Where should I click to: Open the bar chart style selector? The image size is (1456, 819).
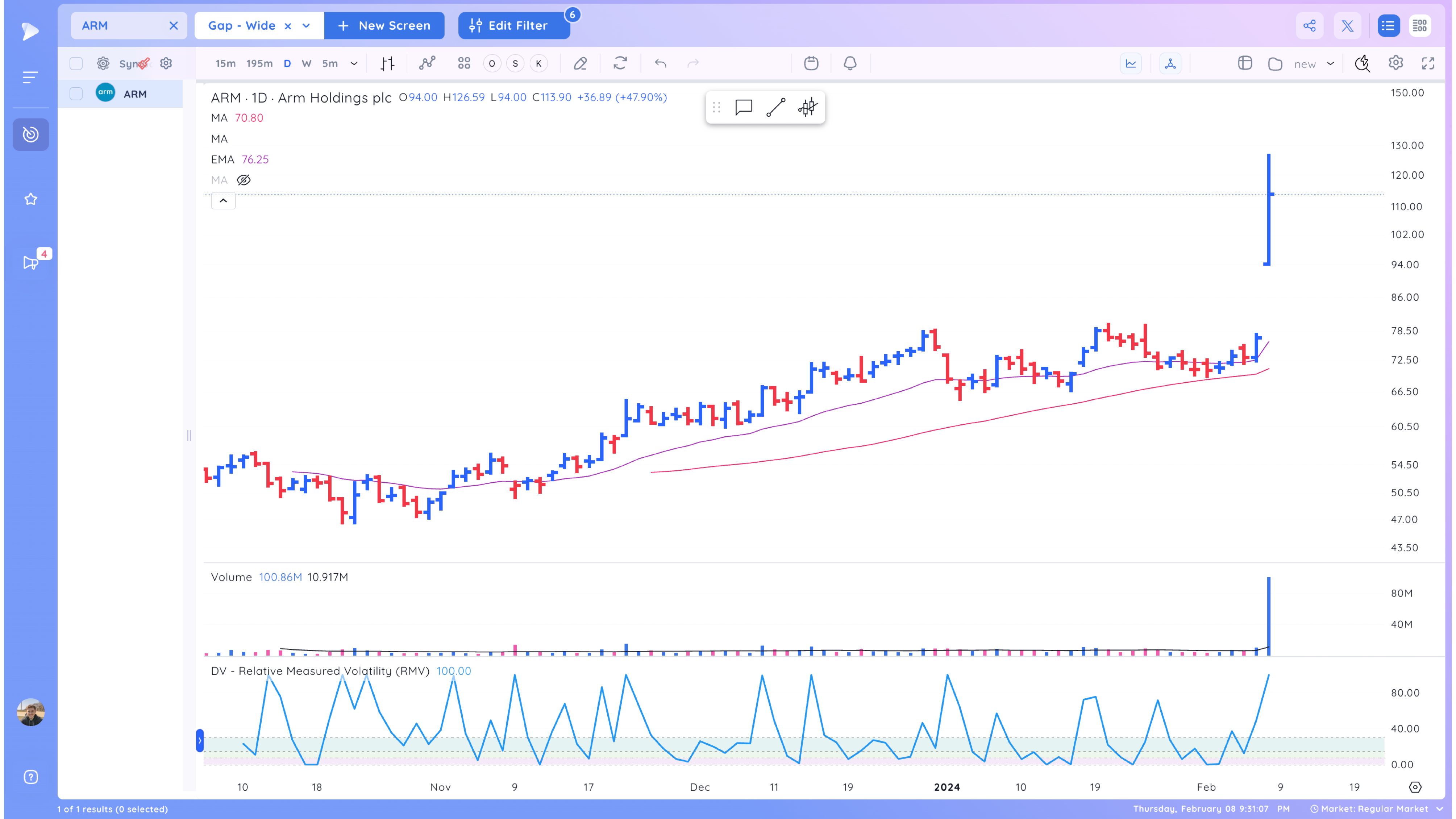(387, 63)
